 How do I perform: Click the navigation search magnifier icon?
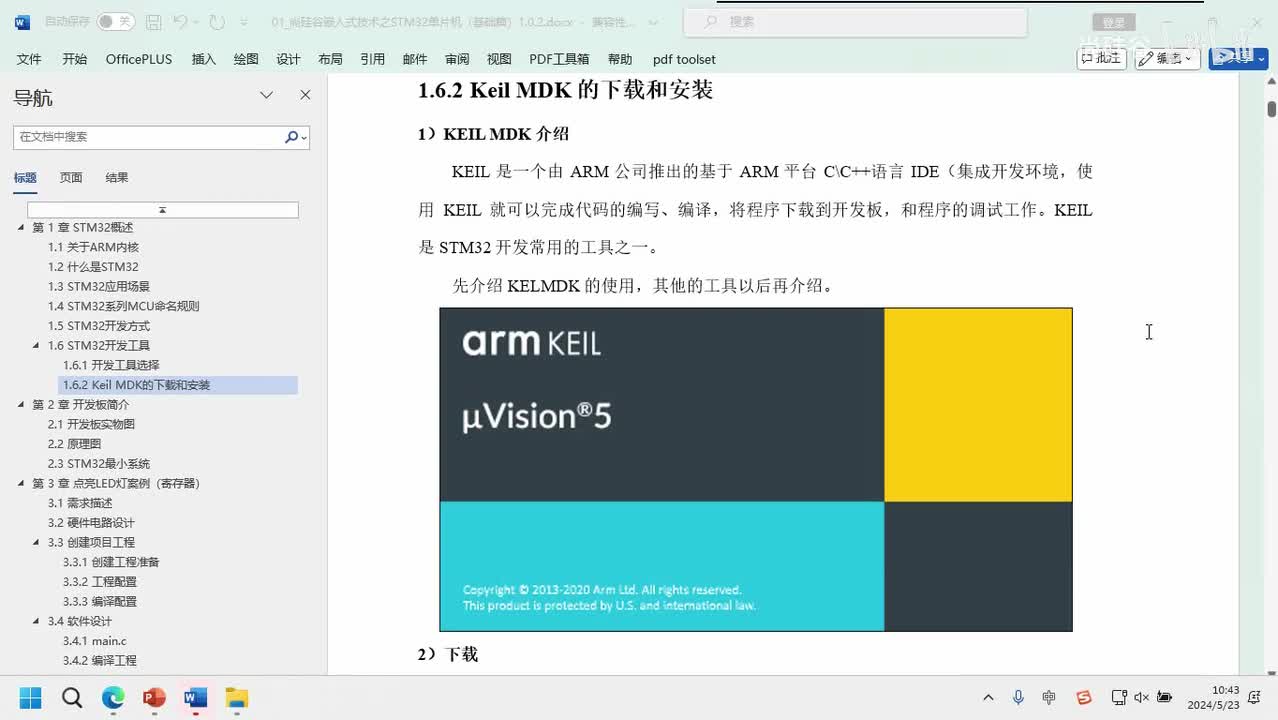(x=291, y=137)
